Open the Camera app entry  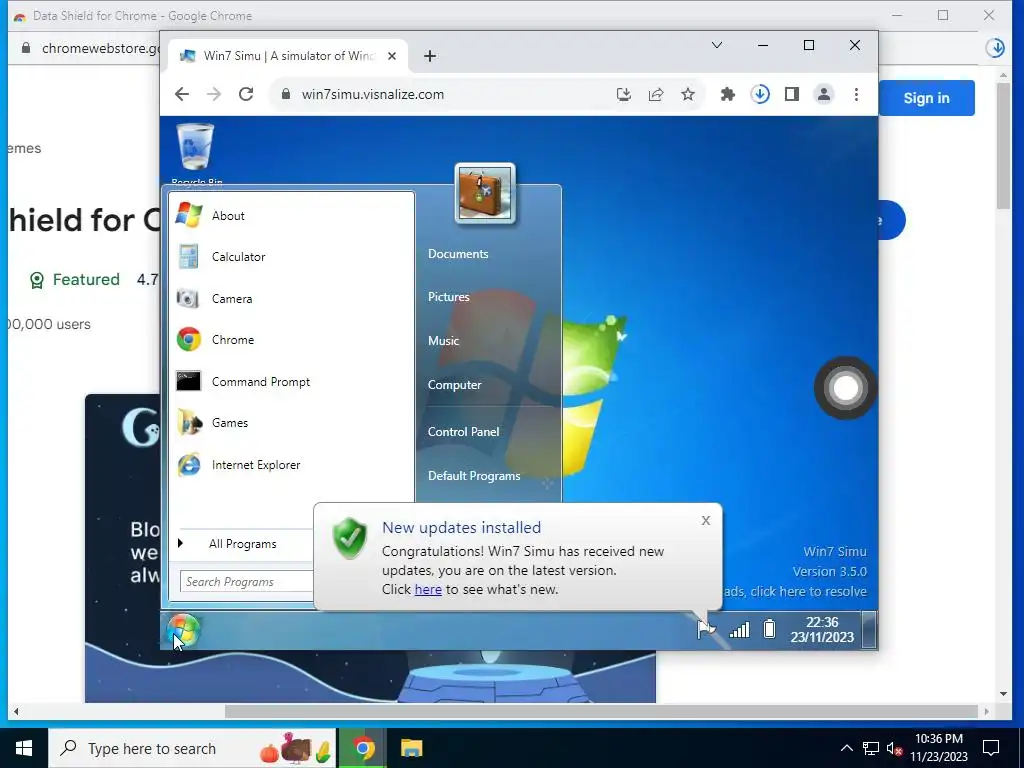click(x=232, y=298)
